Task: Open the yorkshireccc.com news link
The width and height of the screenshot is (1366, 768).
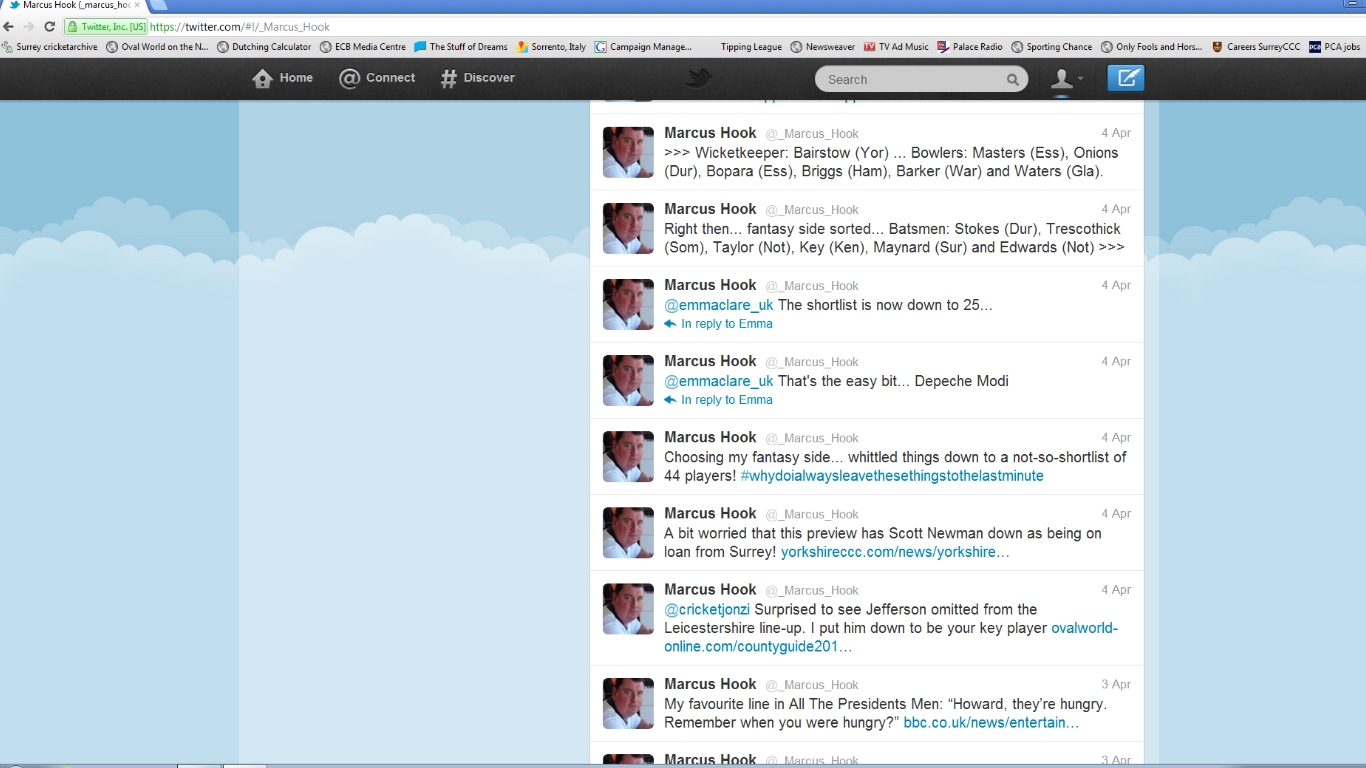Action: click(x=894, y=552)
